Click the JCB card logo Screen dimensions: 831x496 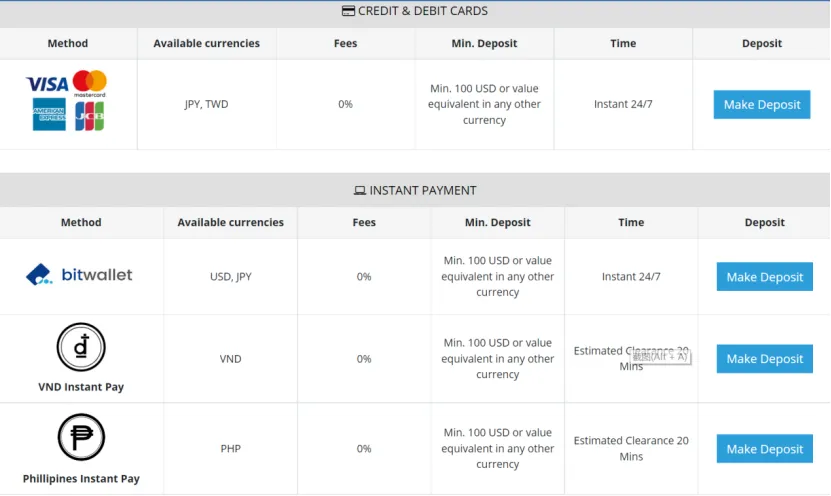pos(90,116)
